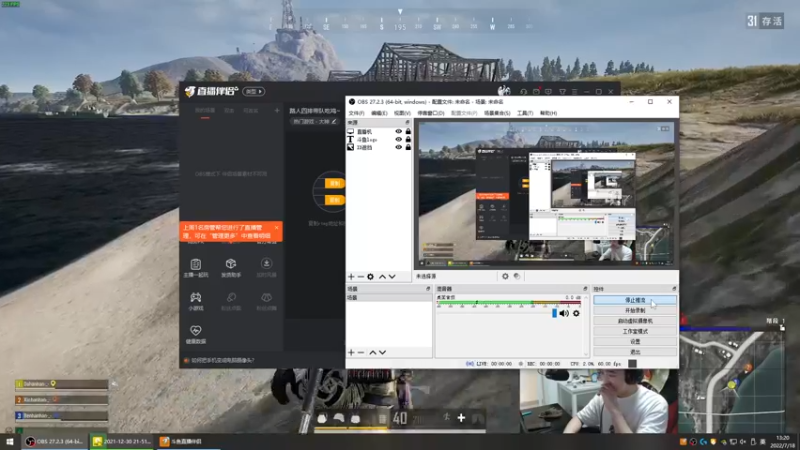Move source down with arrow icon
The height and width of the screenshot is (450, 800).
coord(392,277)
